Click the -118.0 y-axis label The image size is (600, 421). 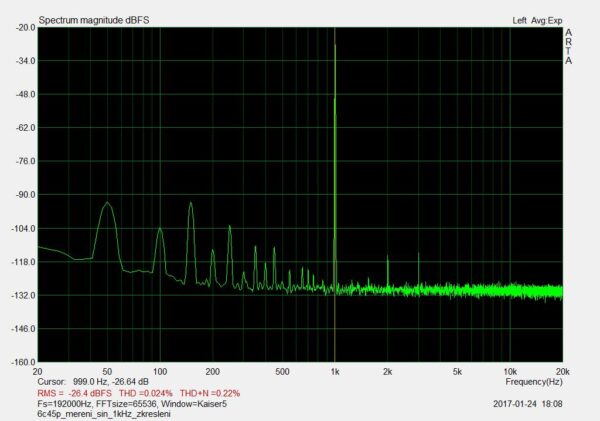pyautogui.click(x=24, y=262)
